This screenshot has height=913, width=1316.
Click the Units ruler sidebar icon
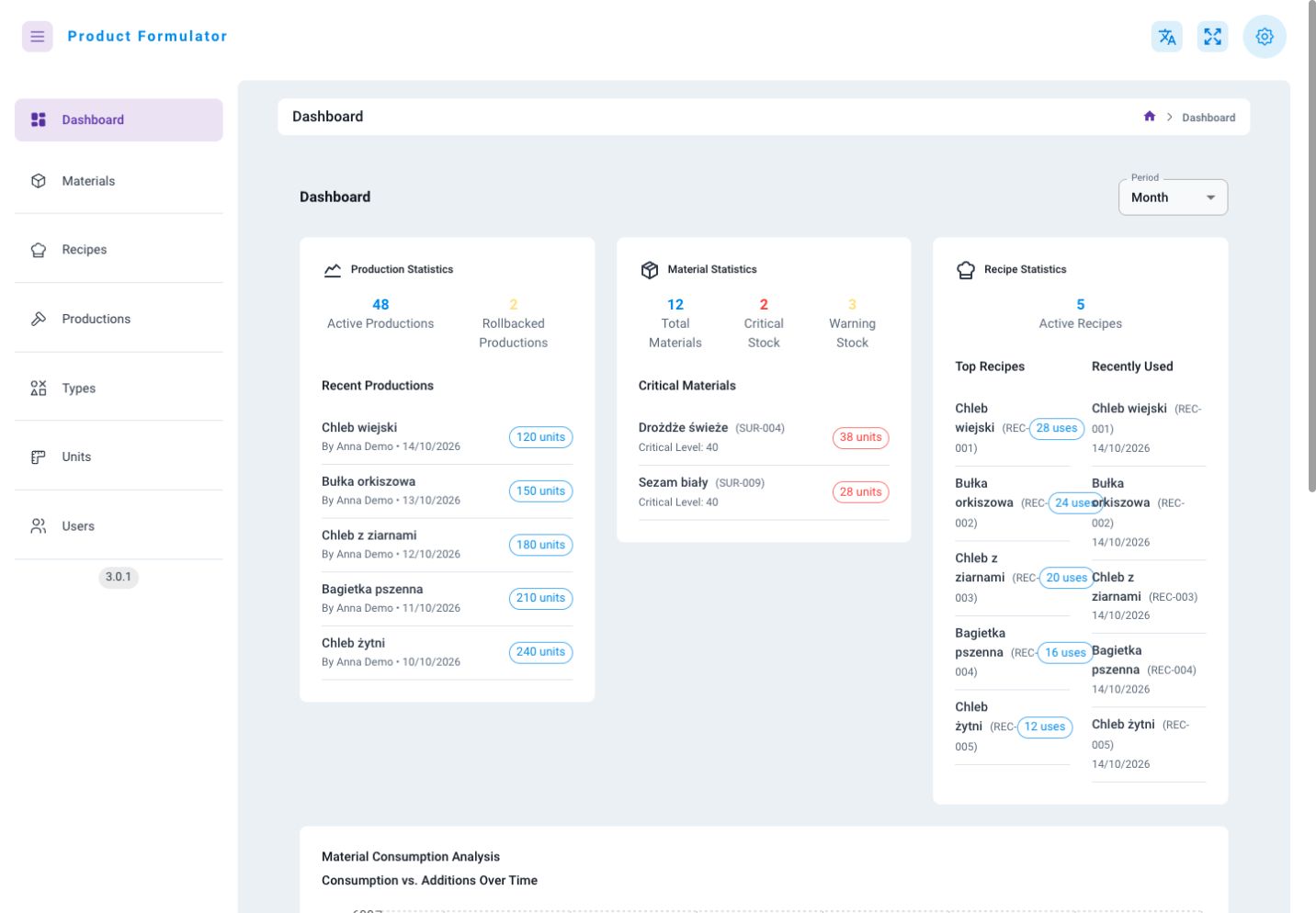39,456
